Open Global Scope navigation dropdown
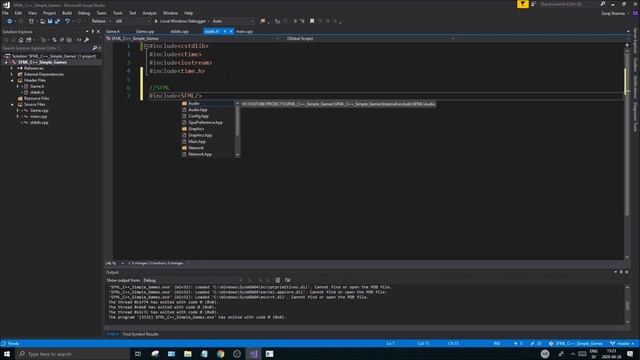Image resolution: width=640 pixels, height=360 pixels. point(370,38)
